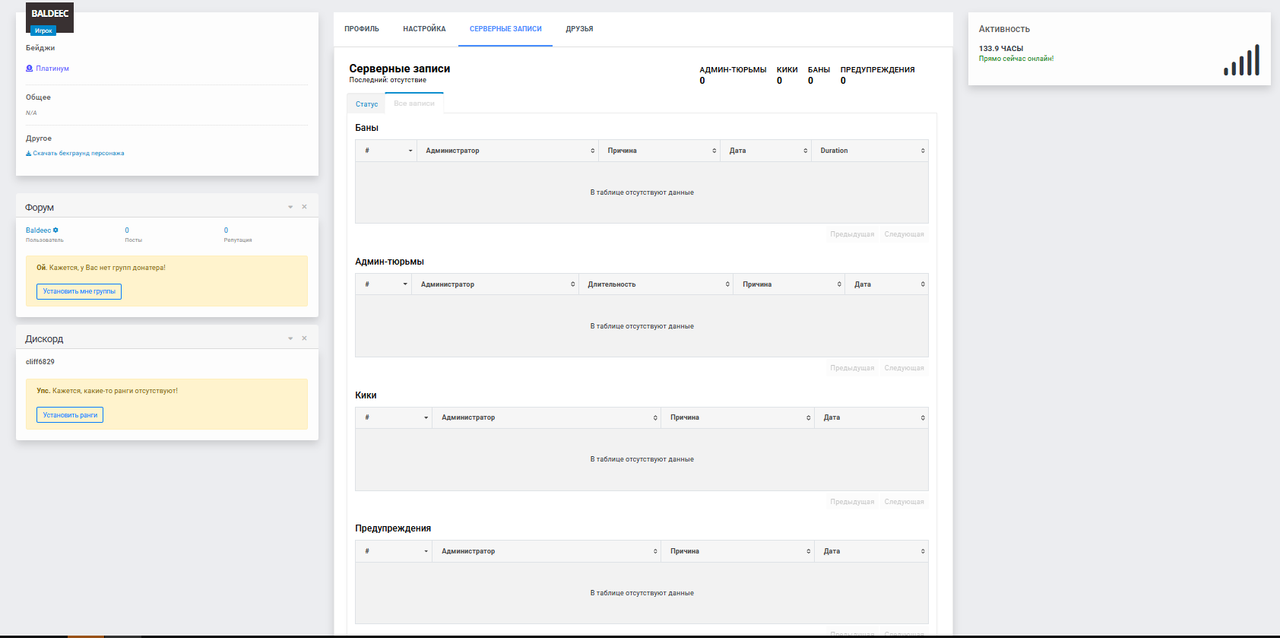1280x638 pixels.
Task: Sort the Кики table by Дата column
Action: (x=871, y=418)
